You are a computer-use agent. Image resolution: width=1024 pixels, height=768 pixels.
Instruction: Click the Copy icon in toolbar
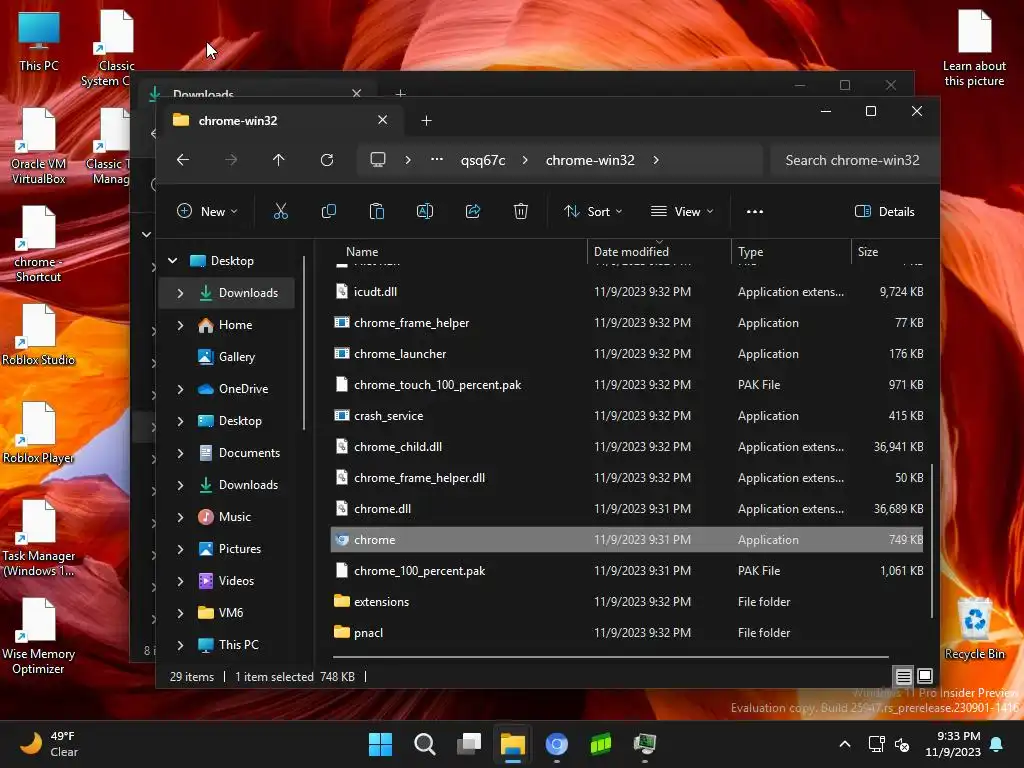(328, 211)
